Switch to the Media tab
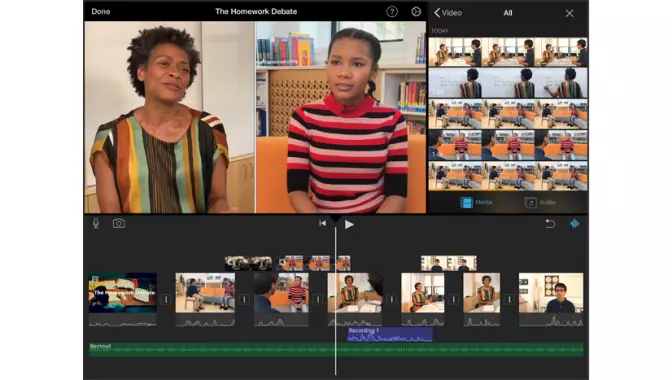Image resolution: width=672 pixels, height=380 pixels. [476, 202]
